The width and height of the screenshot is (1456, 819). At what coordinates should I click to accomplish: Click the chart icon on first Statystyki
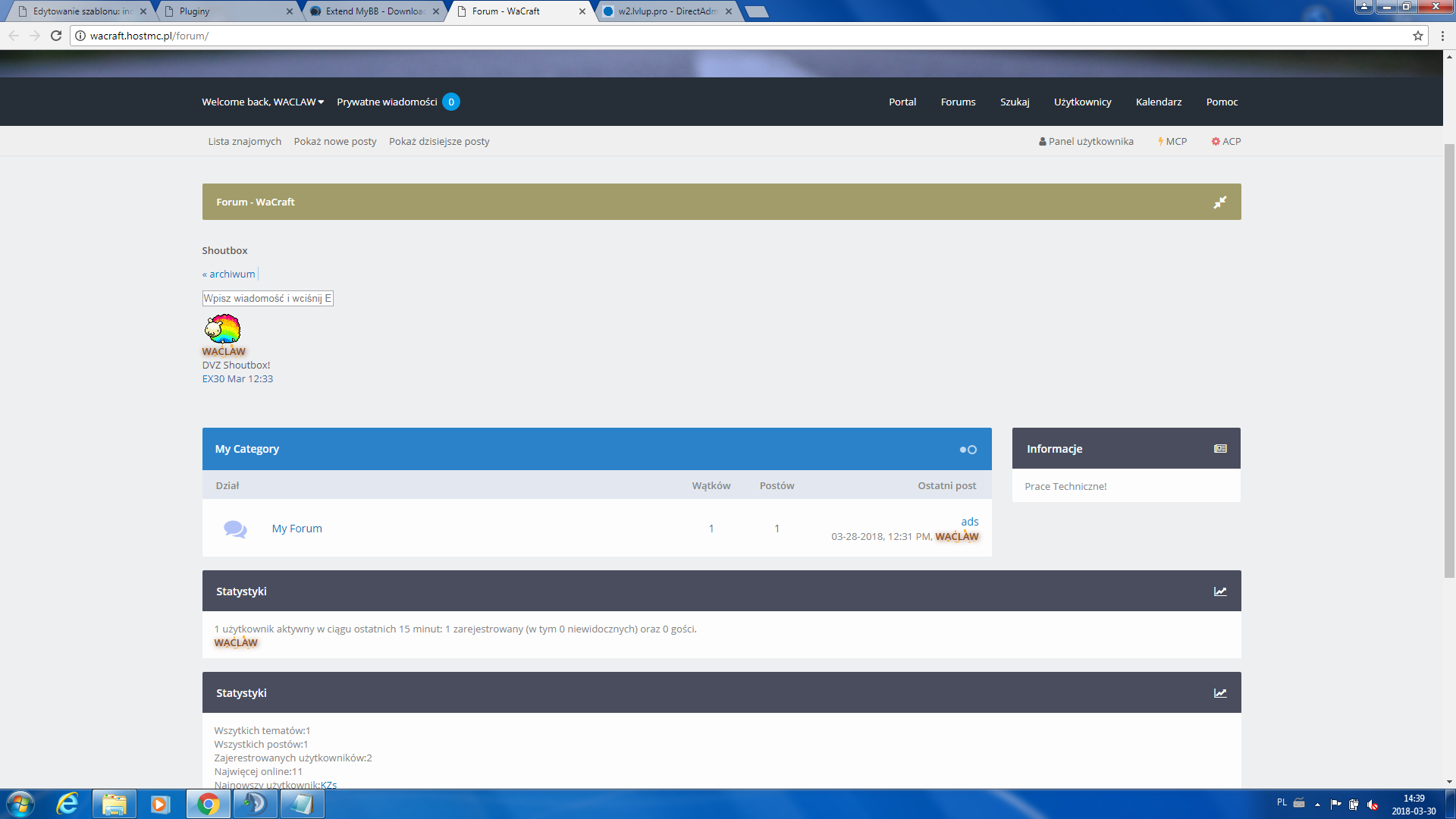click(x=1219, y=591)
